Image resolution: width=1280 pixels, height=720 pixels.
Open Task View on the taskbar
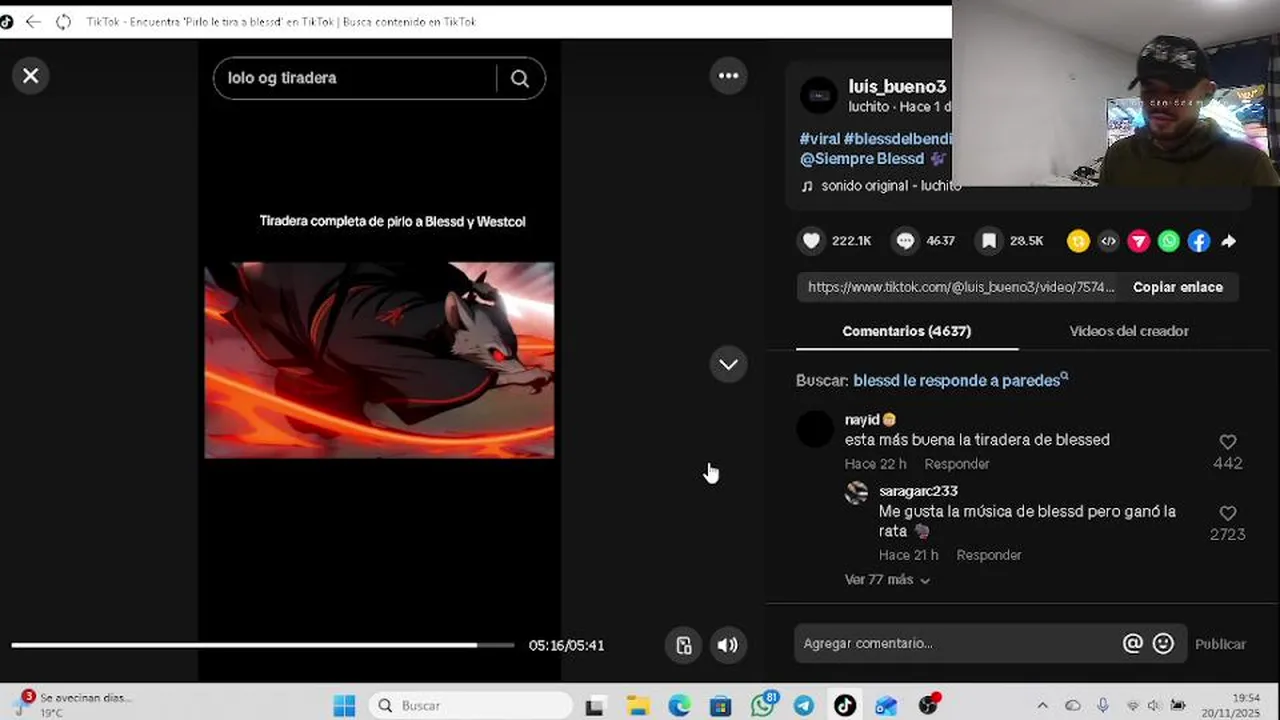(x=595, y=706)
